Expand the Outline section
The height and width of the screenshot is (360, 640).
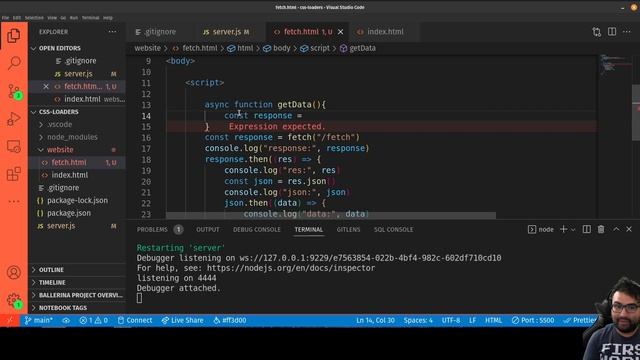[x=51, y=270]
